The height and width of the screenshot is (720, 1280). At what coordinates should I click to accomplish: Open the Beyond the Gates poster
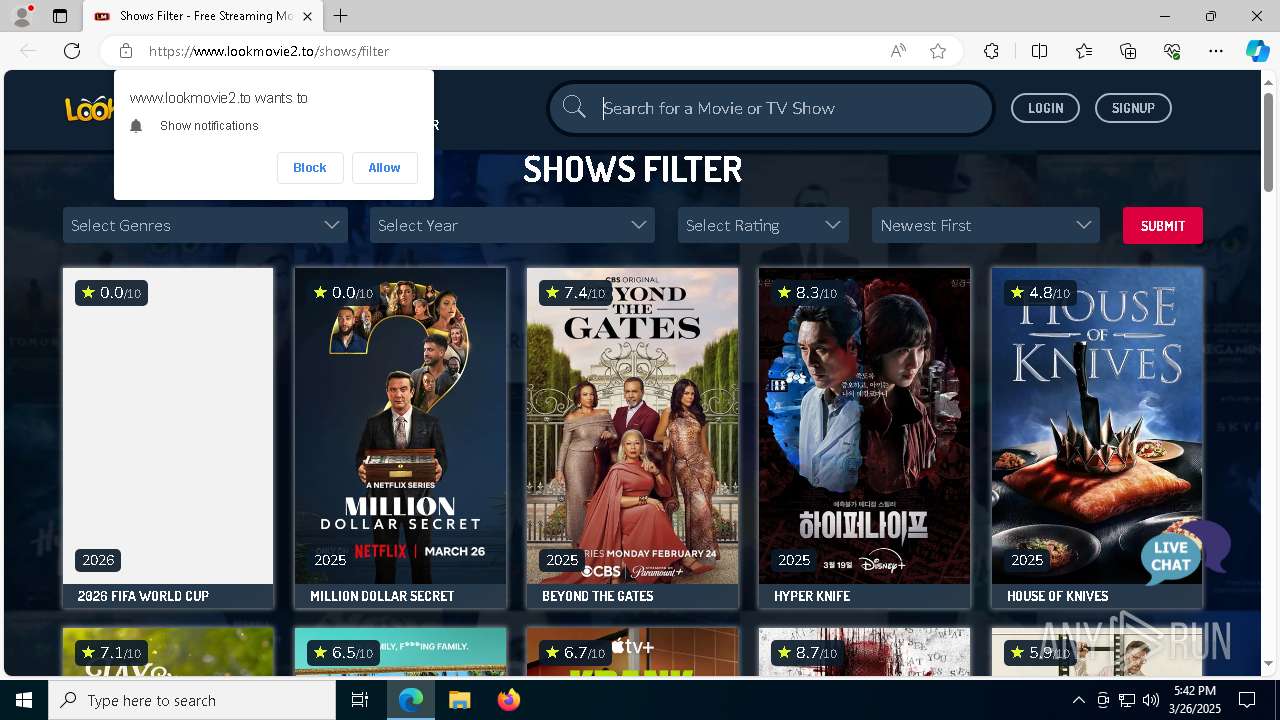[632, 426]
